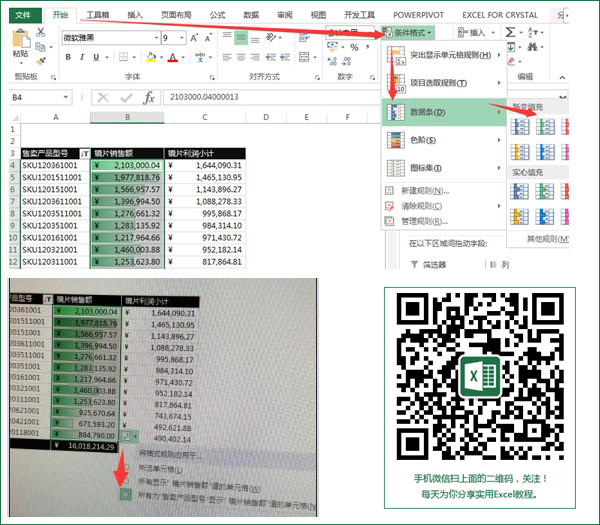Click the Italic formatting icon
The width and height of the screenshot is (600, 525).
pos(82,57)
